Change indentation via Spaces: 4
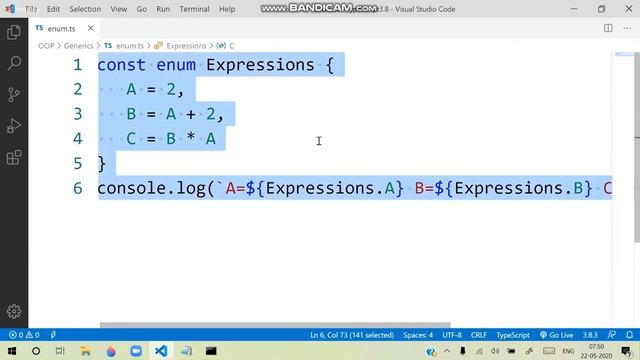 pos(418,335)
